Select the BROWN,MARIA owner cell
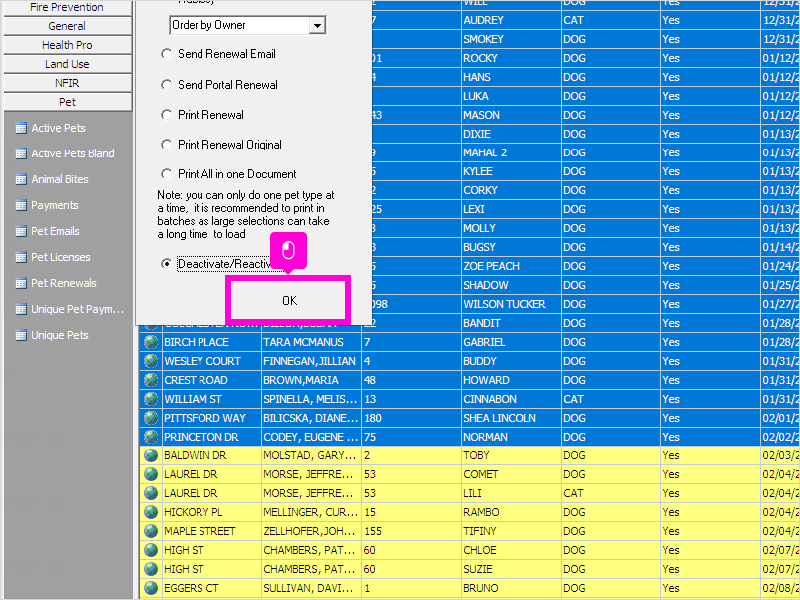Image resolution: width=800 pixels, height=600 pixels. (311, 380)
